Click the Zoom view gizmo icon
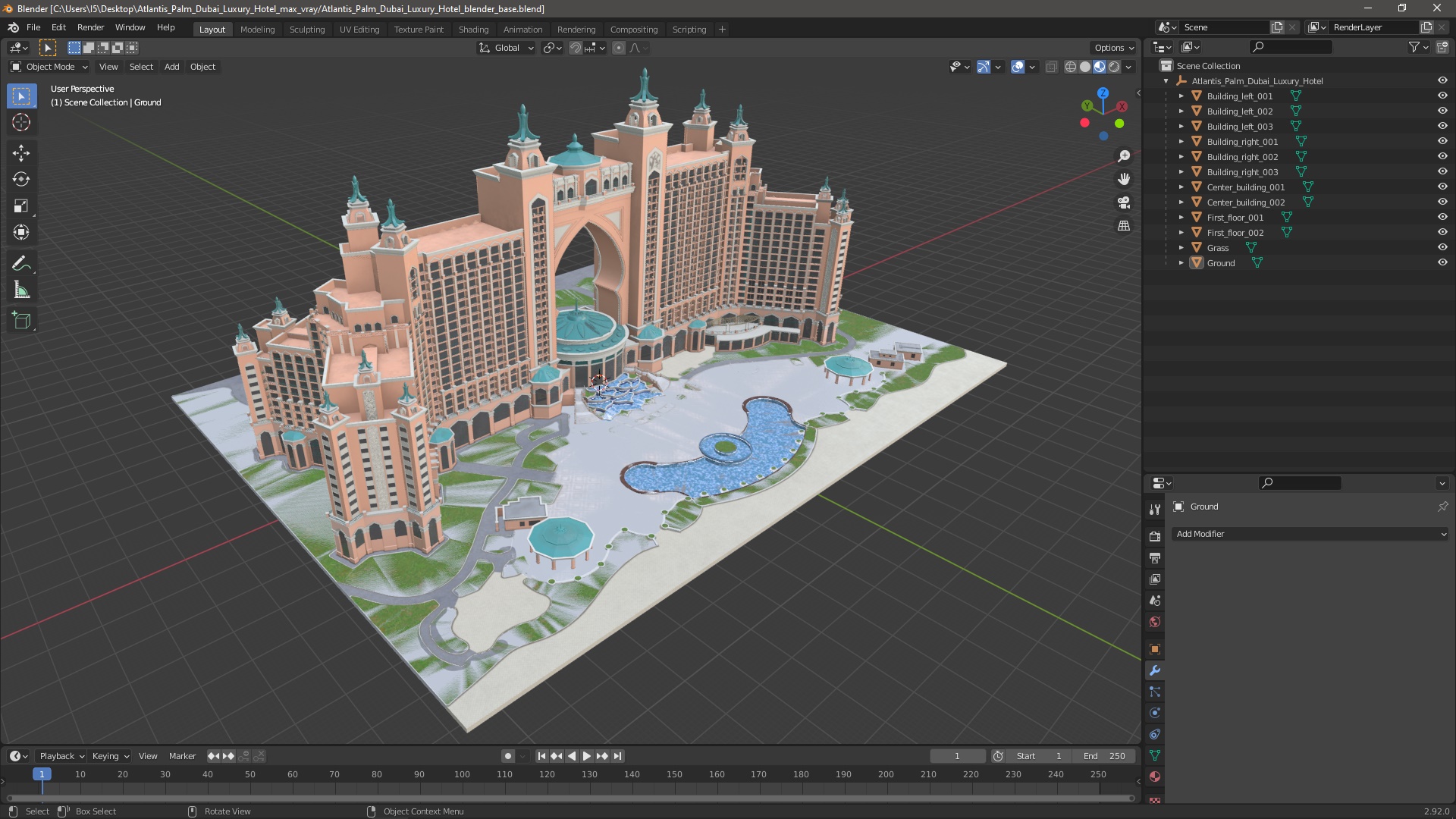This screenshot has width=1456, height=819. click(1124, 156)
